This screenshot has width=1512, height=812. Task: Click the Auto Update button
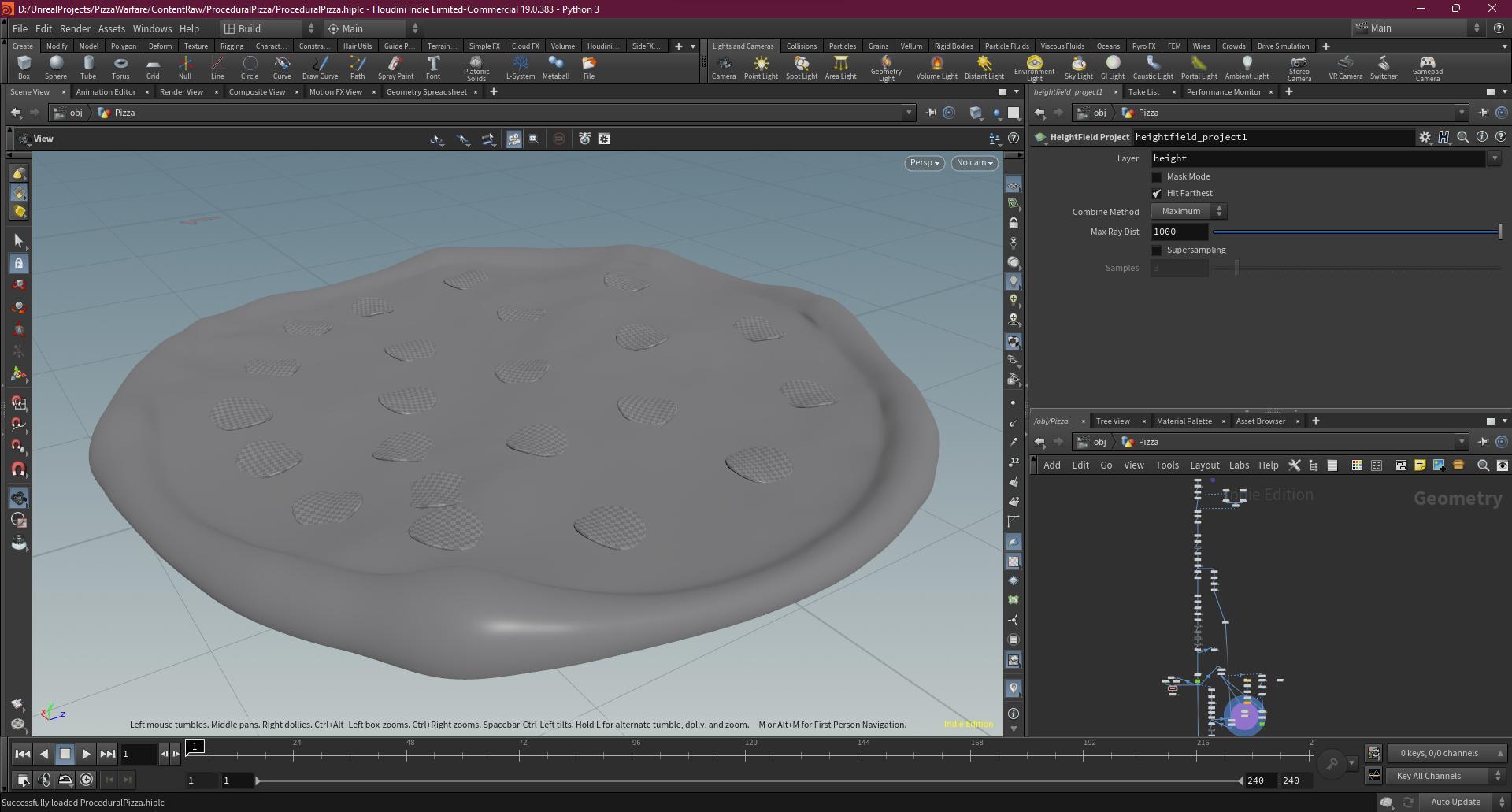pos(1455,802)
